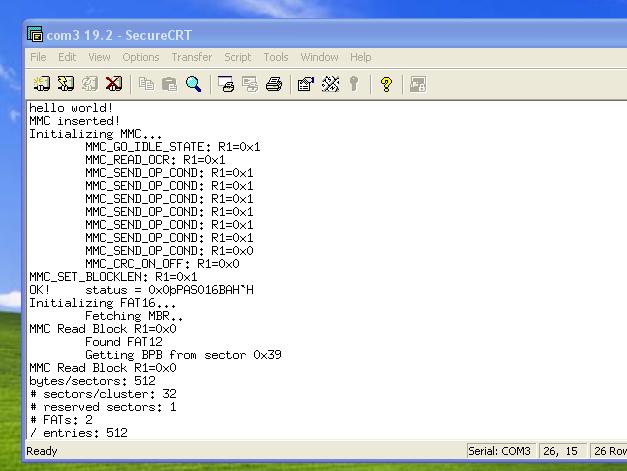Screen dimensions: 627x471
Task: Click the Public Key Assistant key icon
Action: pyautogui.click(x=354, y=84)
